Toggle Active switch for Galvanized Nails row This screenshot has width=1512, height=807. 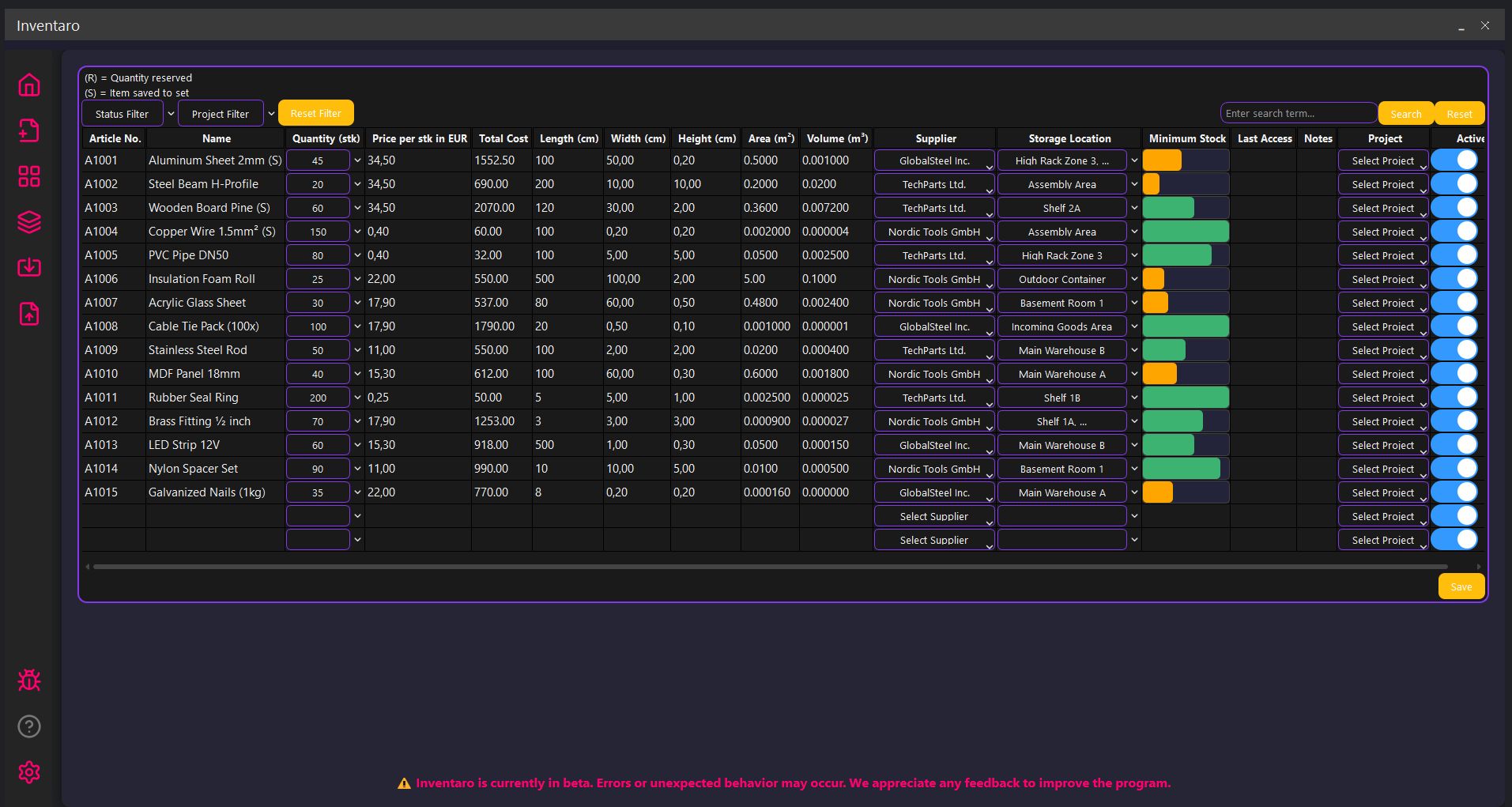point(1455,492)
